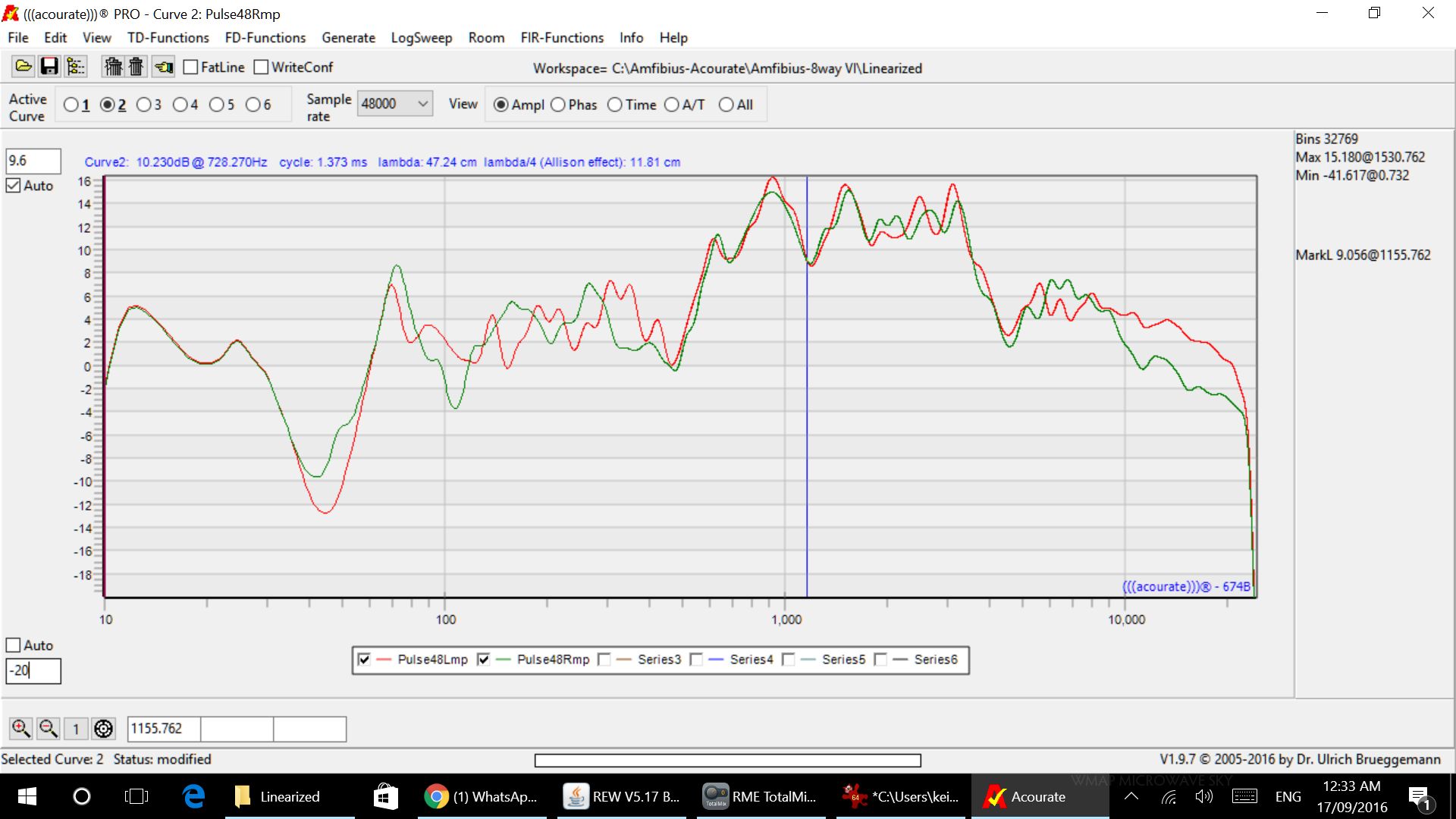Click ENG language indicator in tray
This screenshot has width=1456, height=819.
[x=1288, y=796]
